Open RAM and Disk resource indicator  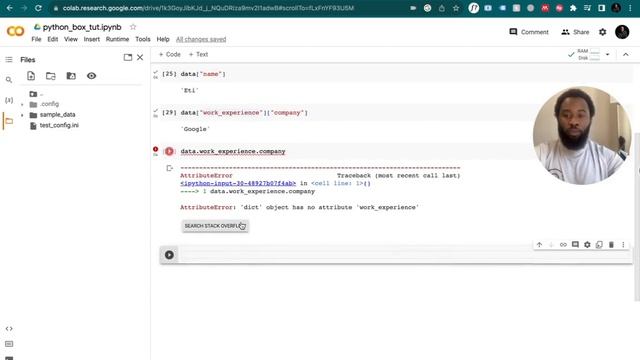tap(589, 54)
